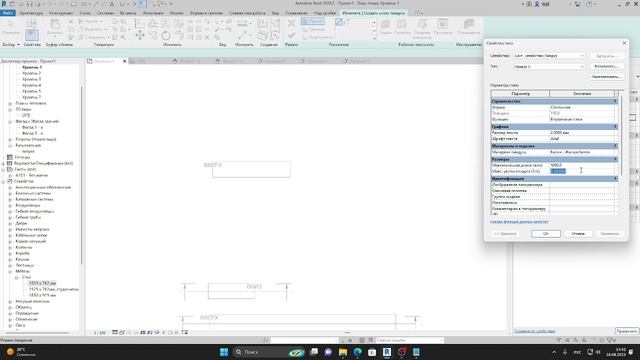Image resolution: width=640 pixels, height=360 pixels.
Task: Open the Тип type dropdown in dialog
Action: pos(549,67)
